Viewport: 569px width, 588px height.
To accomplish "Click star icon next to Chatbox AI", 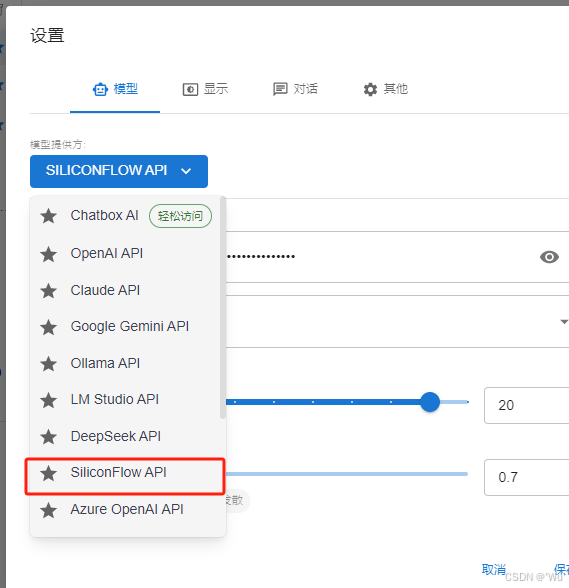I will tap(48, 216).
